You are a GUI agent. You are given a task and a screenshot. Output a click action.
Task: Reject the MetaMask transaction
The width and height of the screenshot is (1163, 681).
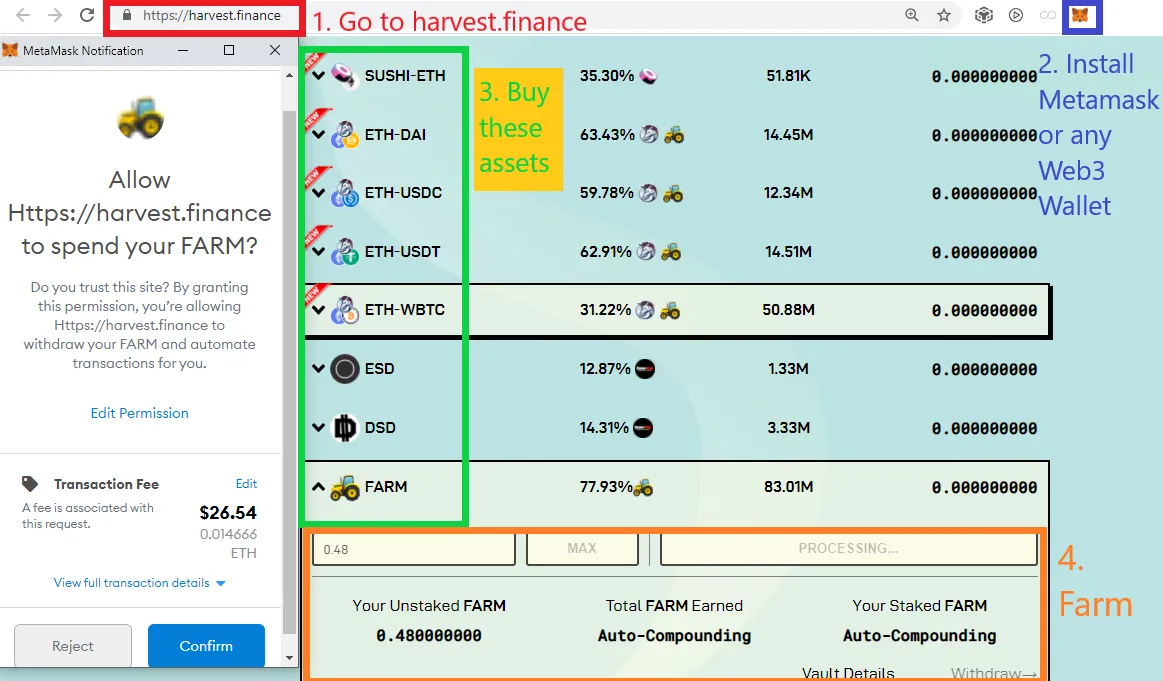point(73,645)
